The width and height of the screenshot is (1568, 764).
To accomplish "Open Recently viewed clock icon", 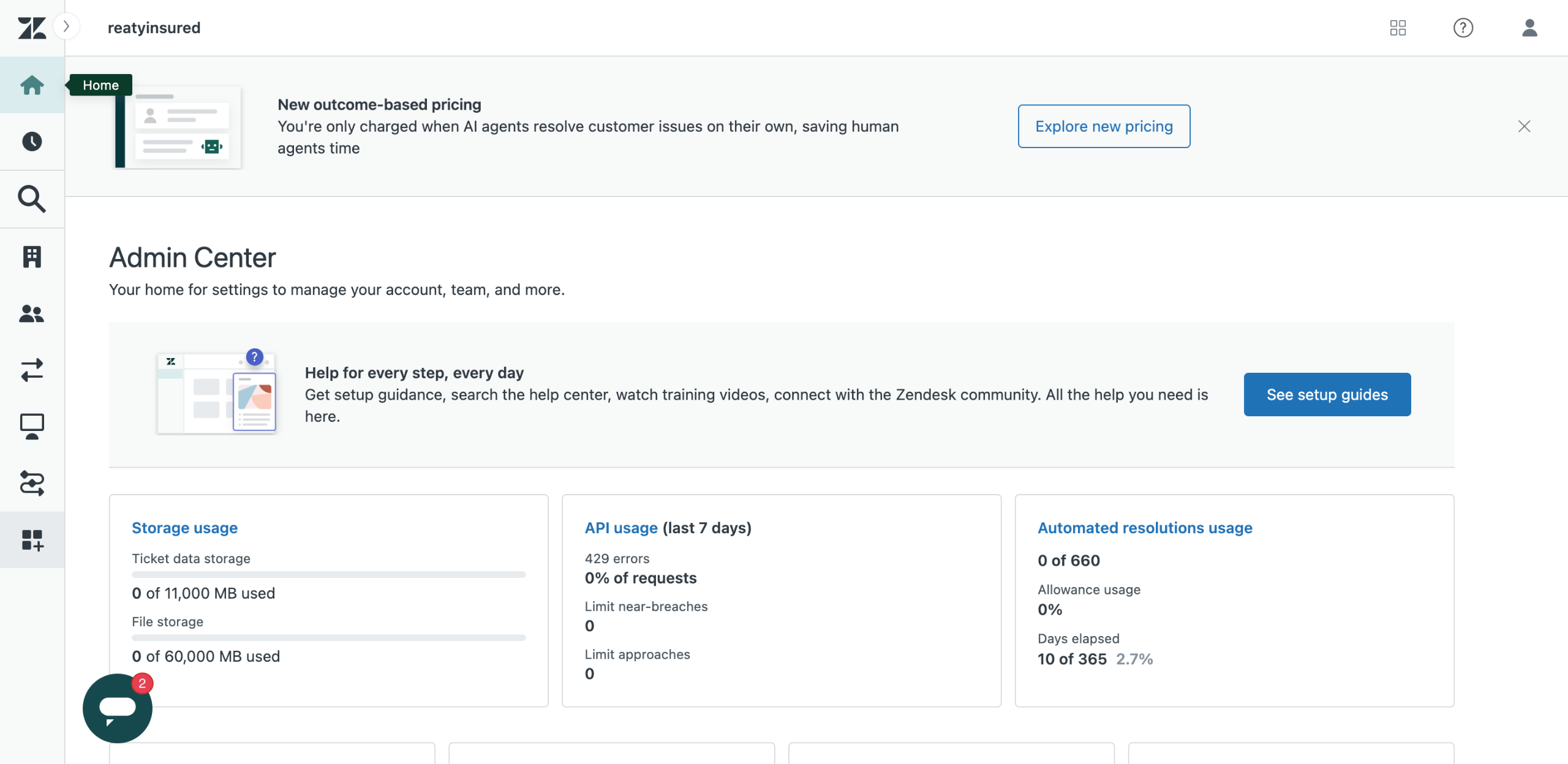I will click(x=32, y=142).
